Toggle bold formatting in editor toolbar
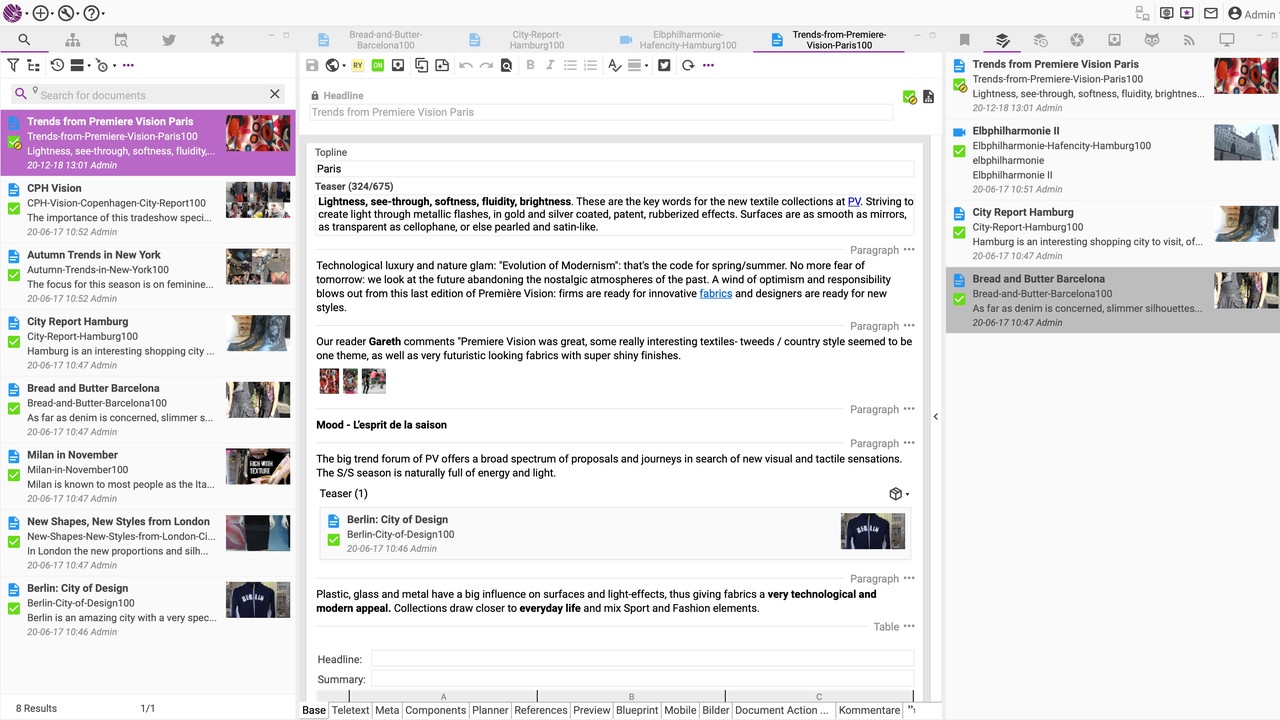The height and width of the screenshot is (720, 1280). (530, 66)
